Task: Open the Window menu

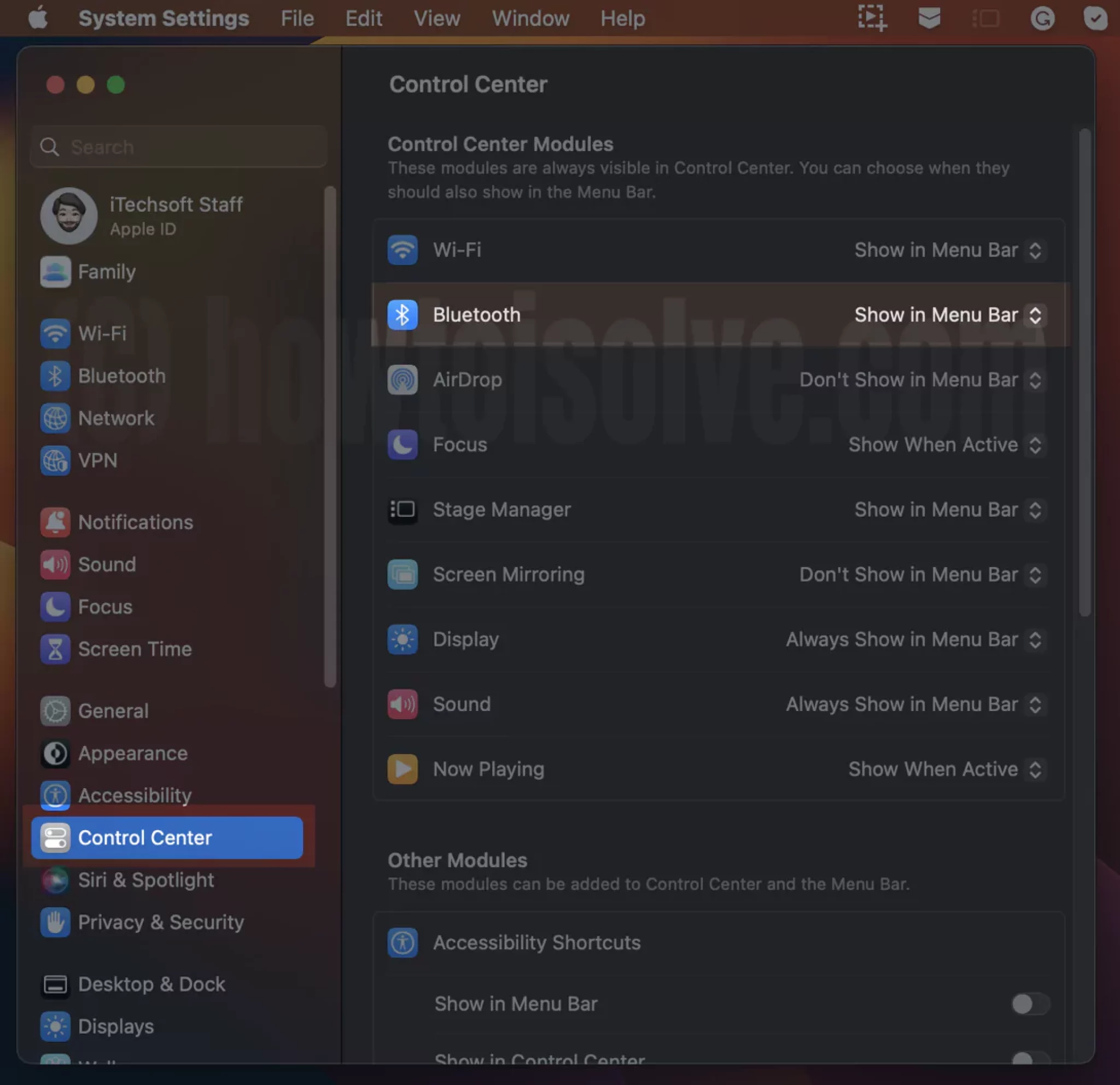Action: pyautogui.click(x=530, y=18)
